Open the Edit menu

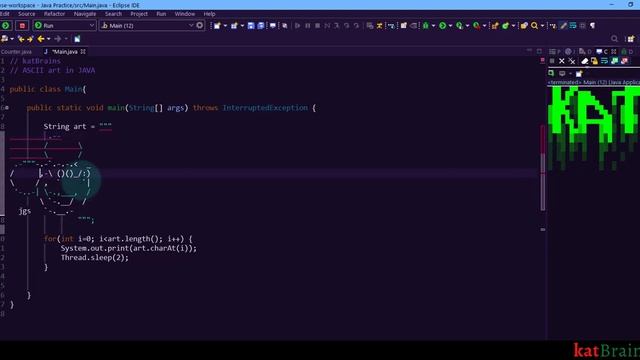[5, 14]
